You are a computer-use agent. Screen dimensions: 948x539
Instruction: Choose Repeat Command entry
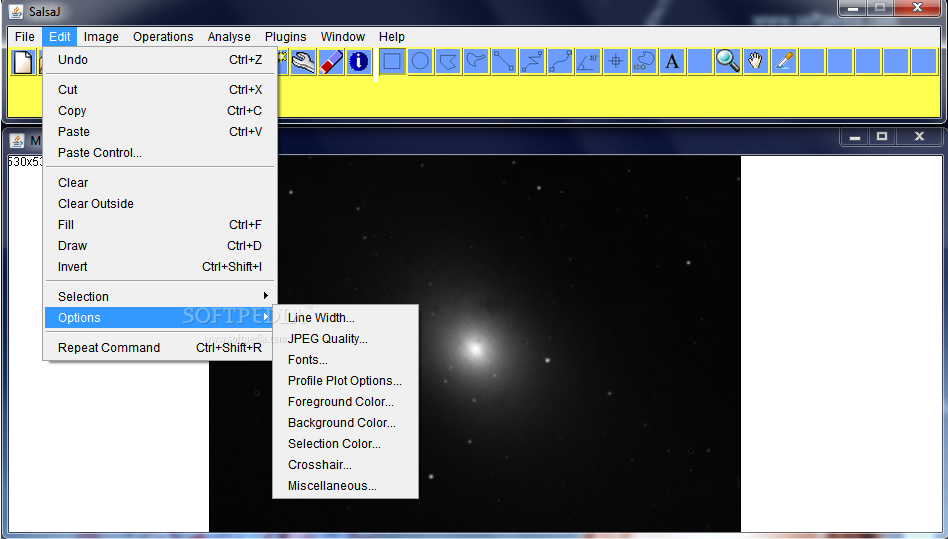tap(160, 347)
